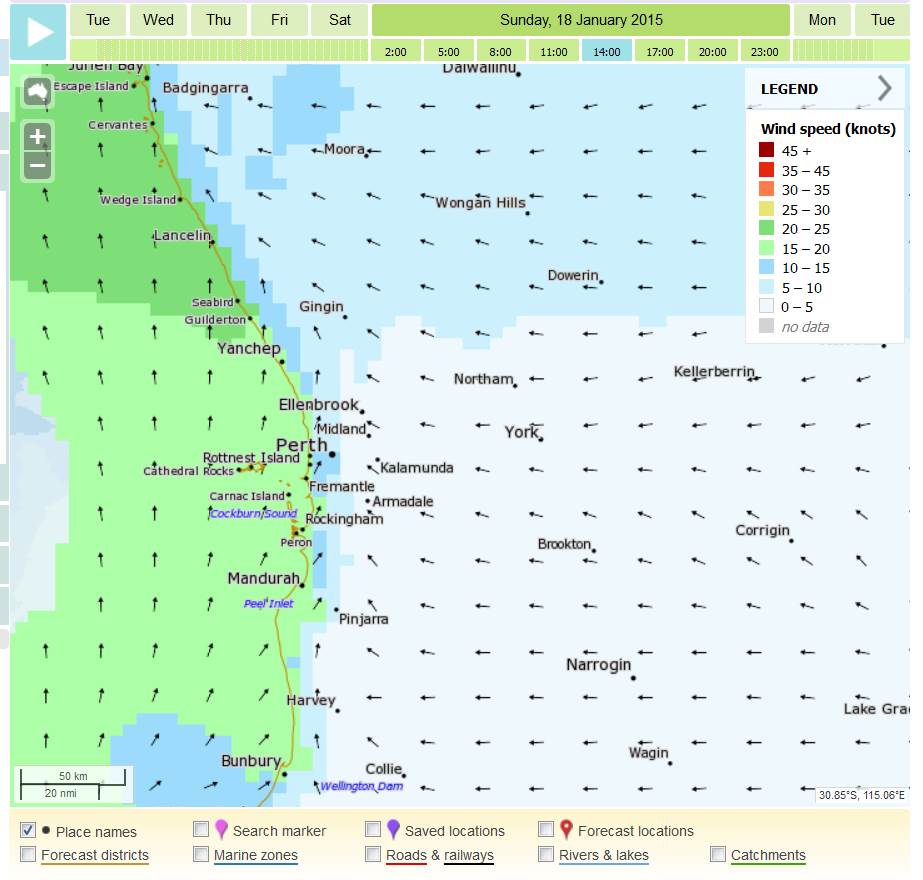Select the Wed day tab

[158, 20]
